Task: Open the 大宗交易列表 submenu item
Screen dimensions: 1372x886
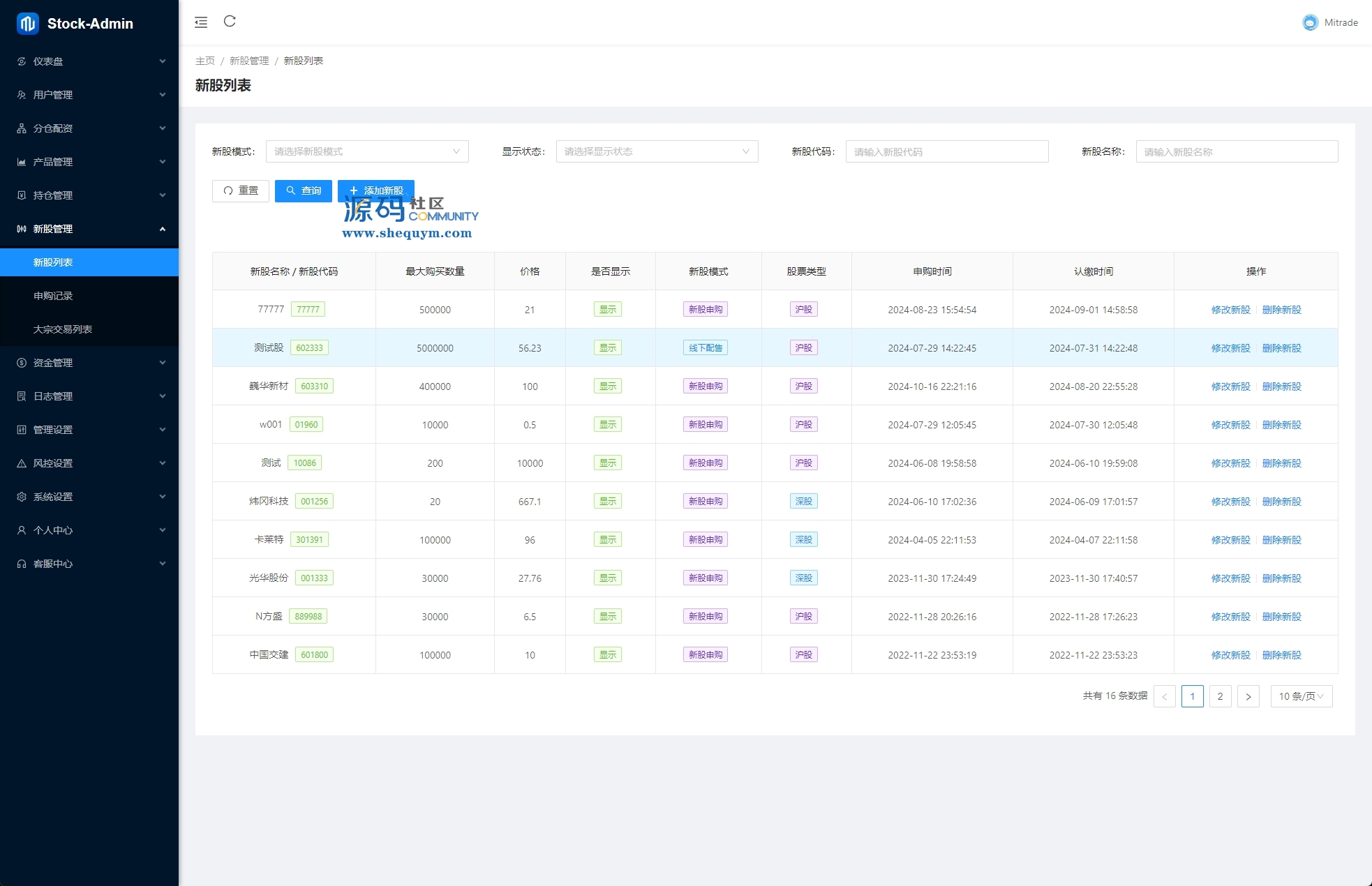Action: [63, 329]
